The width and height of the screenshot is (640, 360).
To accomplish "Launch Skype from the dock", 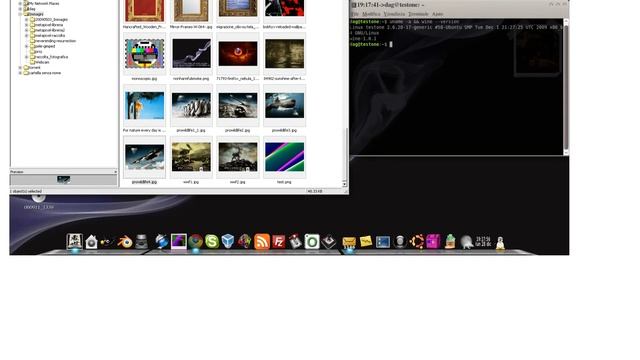I will pos(212,242).
